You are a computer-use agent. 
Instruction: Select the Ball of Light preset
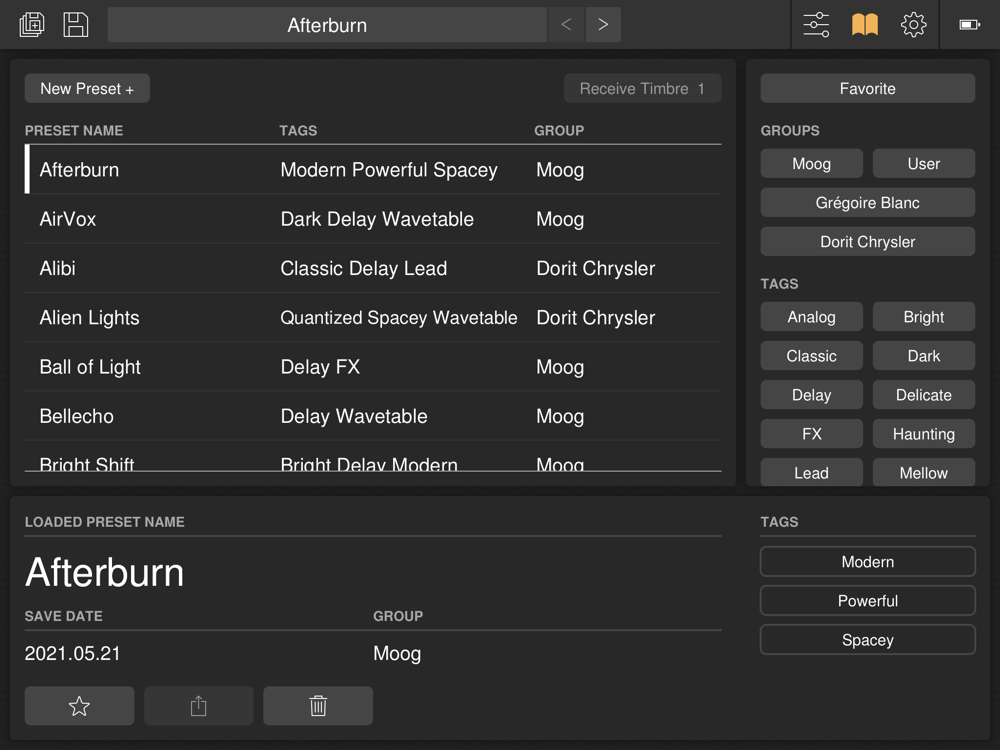[373, 367]
